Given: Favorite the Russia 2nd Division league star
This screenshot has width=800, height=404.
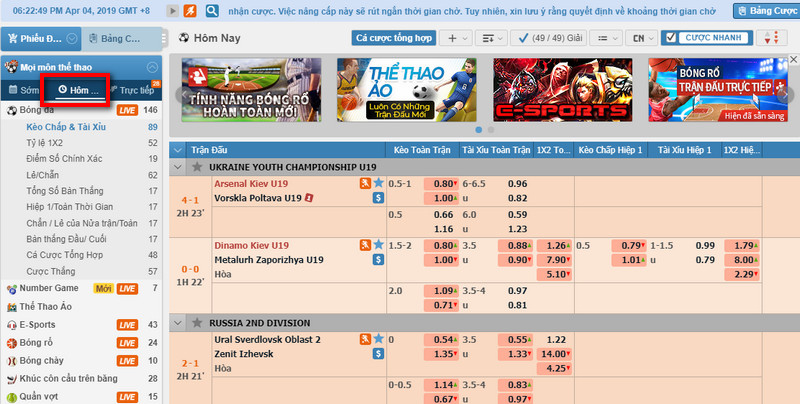Looking at the screenshot, I should tap(195, 323).
